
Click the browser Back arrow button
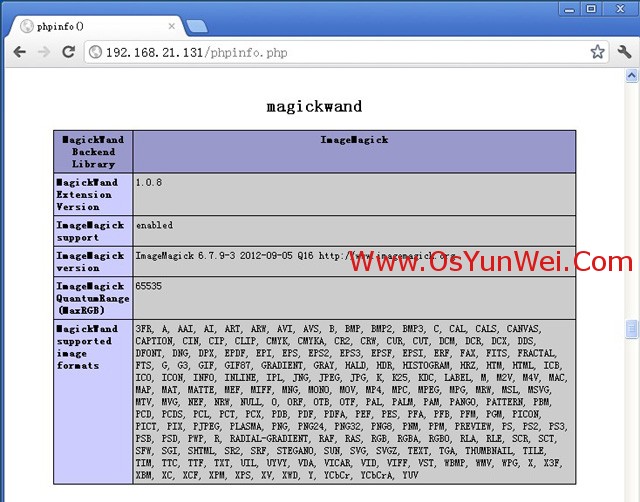(19, 51)
